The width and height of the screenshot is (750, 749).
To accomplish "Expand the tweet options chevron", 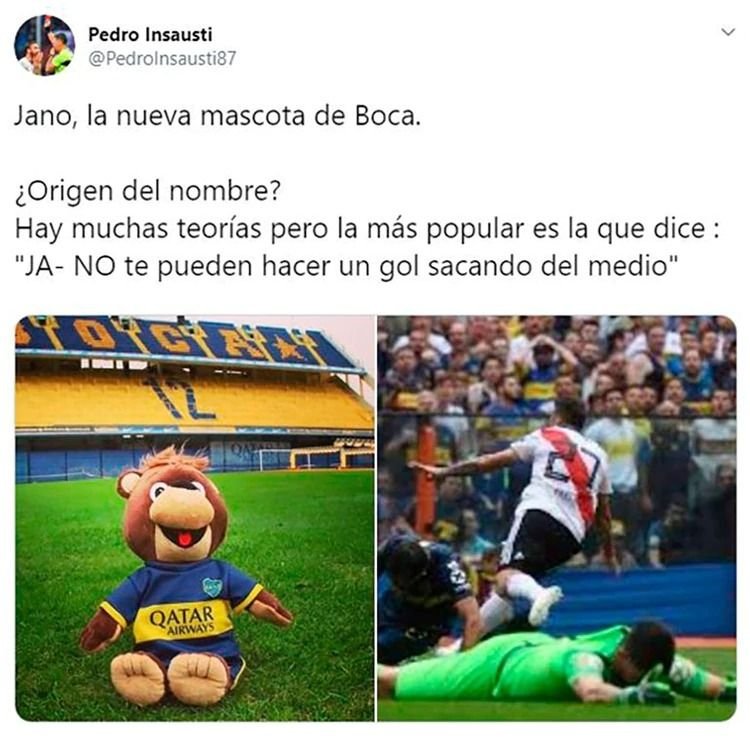I will (728, 33).
